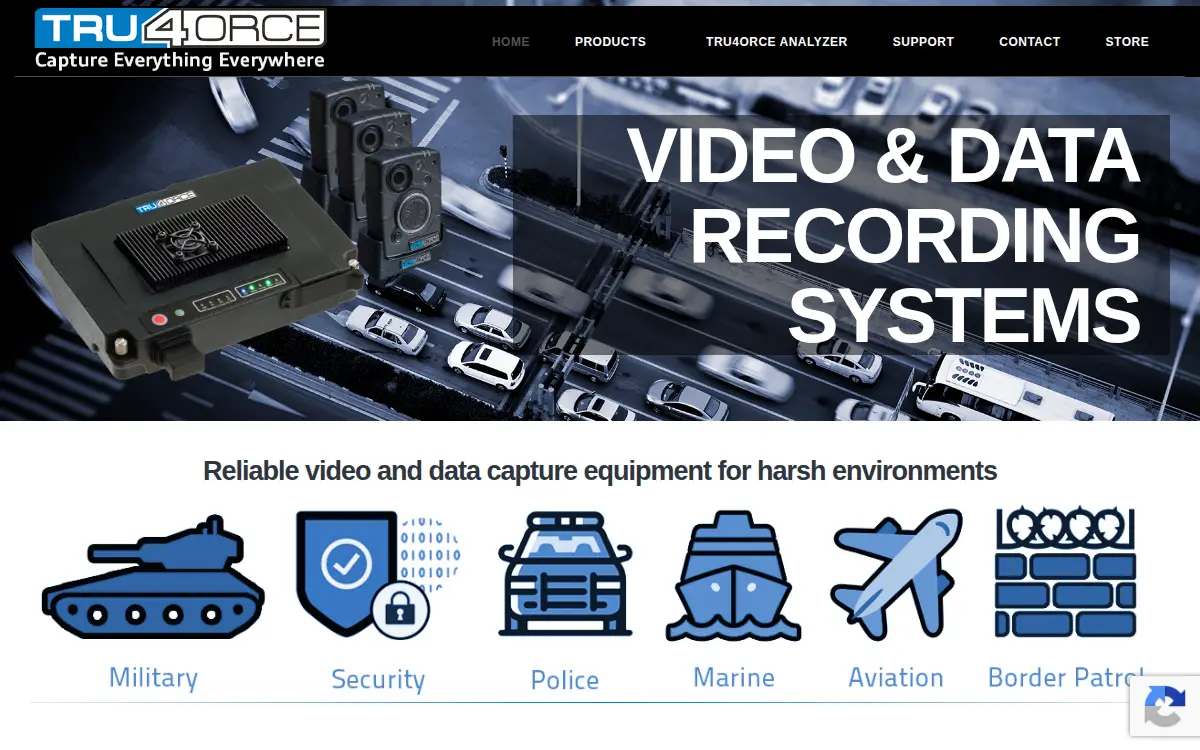Viewport: 1200px width, 750px height.
Task: Click the Marine ship icon
Action: point(733,576)
